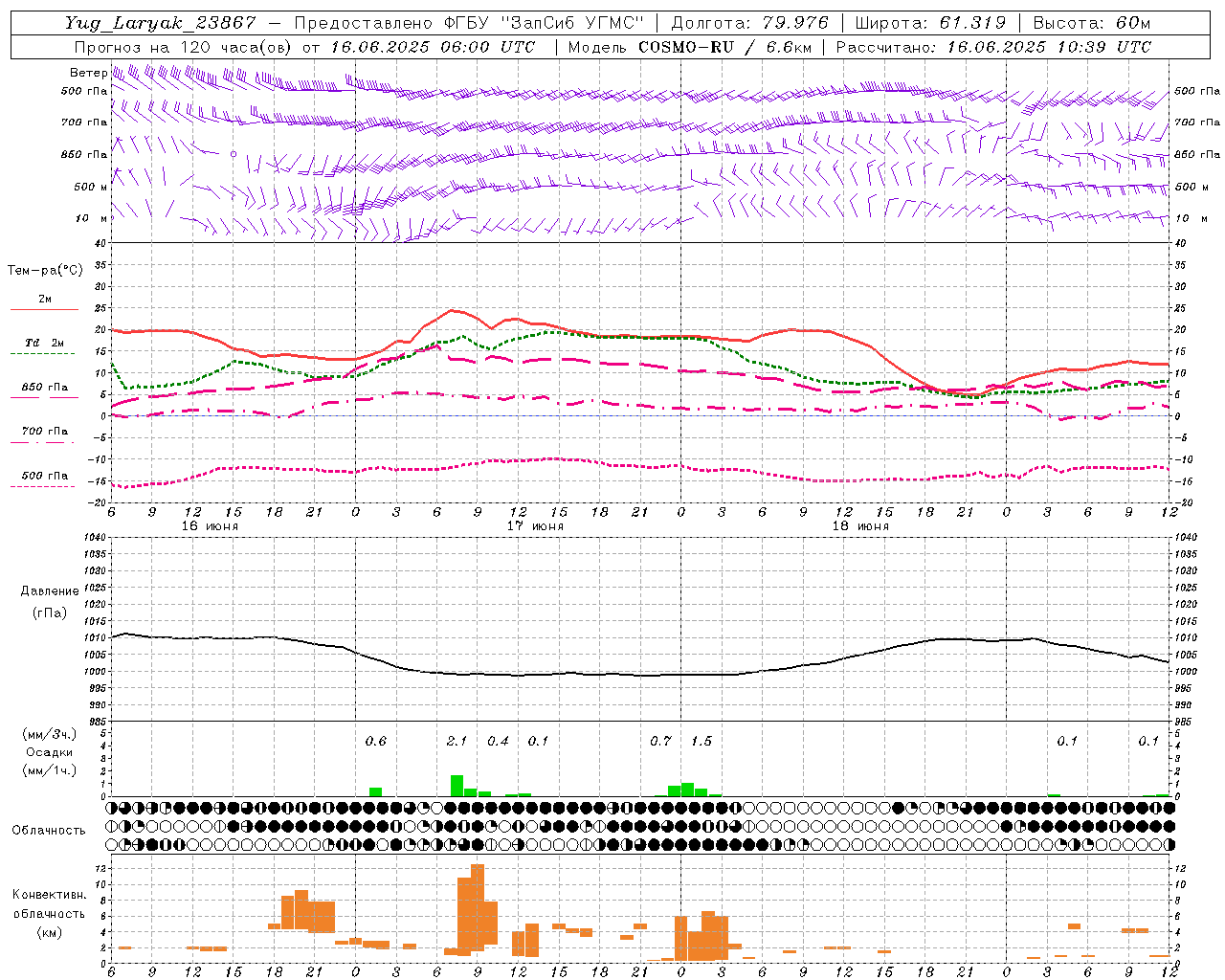Click the 1.5 precipitation total
1225x980 pixels.
click(702, 742)
